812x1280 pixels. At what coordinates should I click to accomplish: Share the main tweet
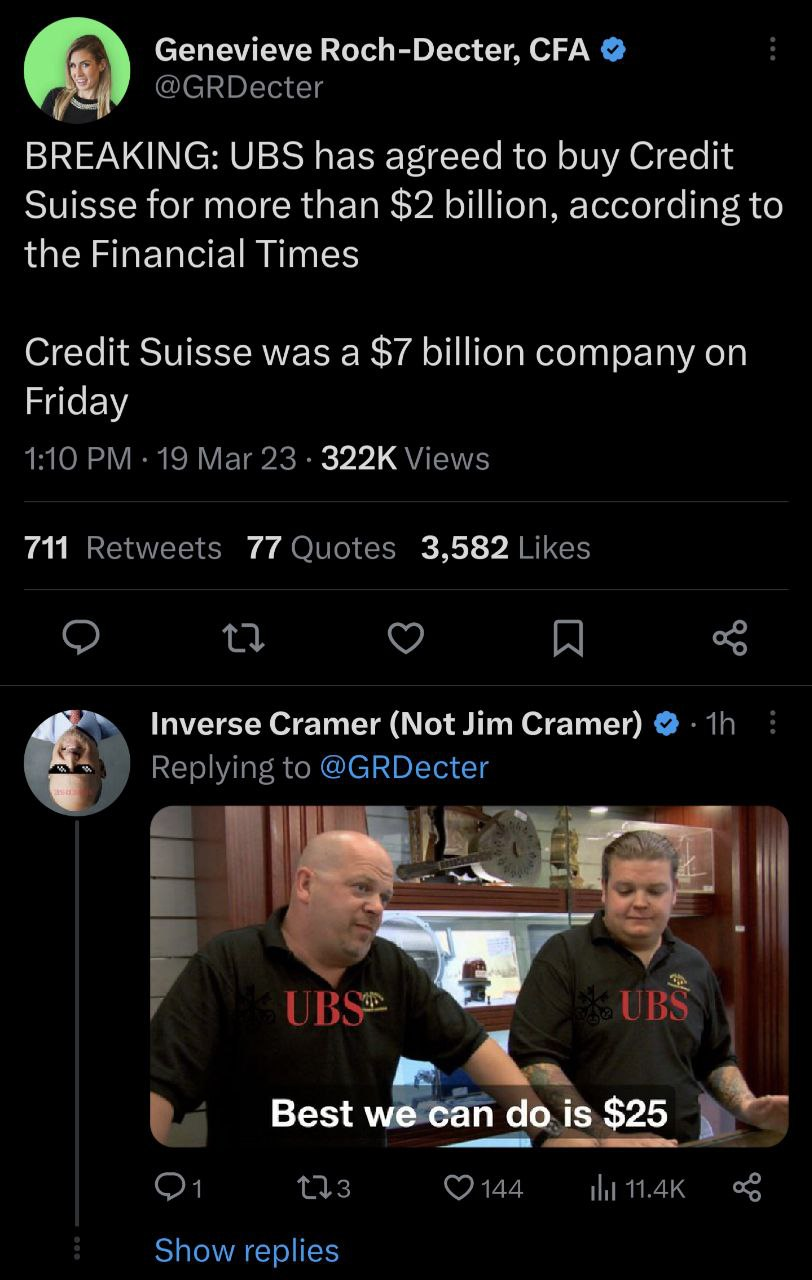pos(730,637)
